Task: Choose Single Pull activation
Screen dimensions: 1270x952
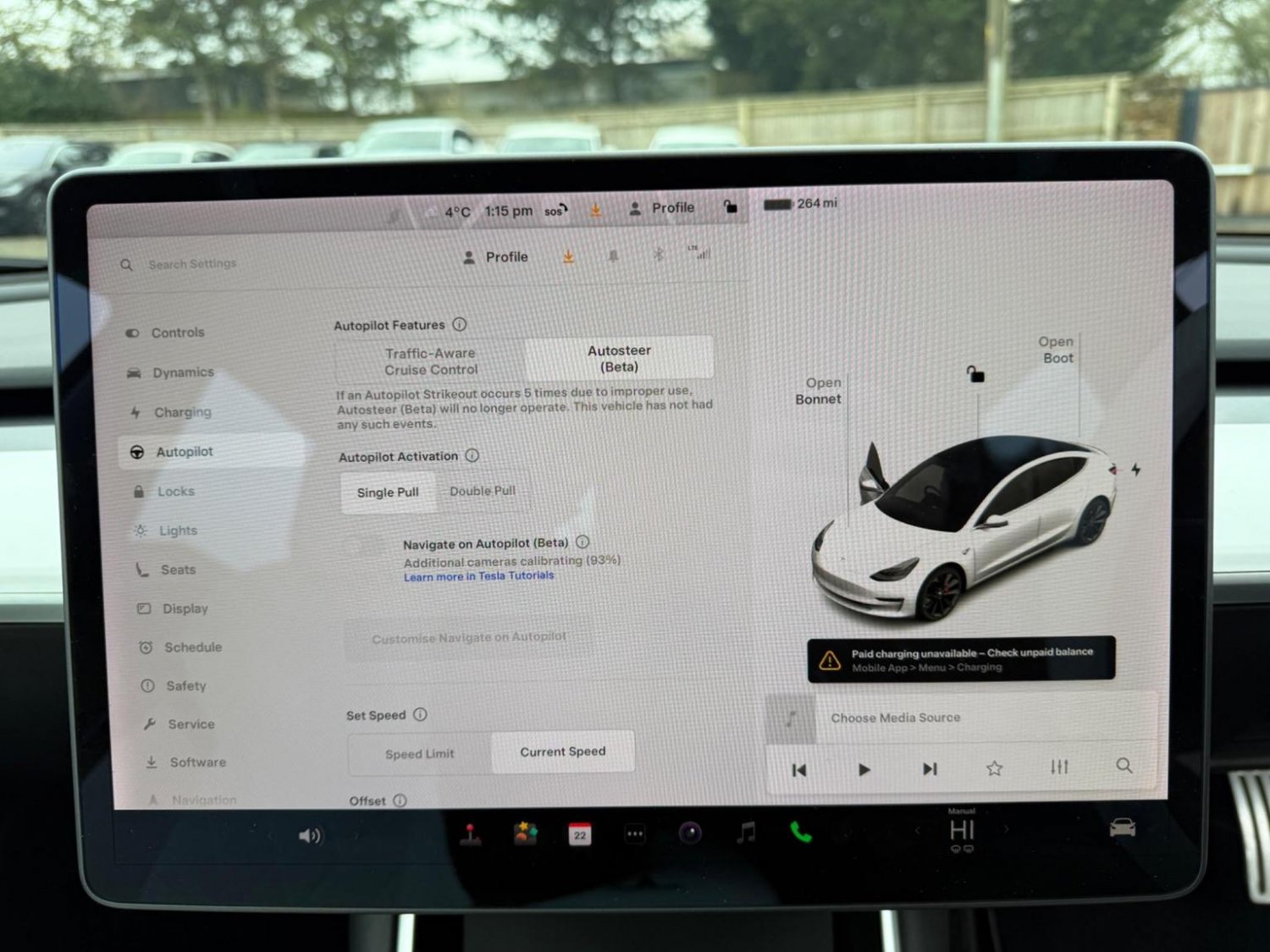Action: (x=388, y=493)
